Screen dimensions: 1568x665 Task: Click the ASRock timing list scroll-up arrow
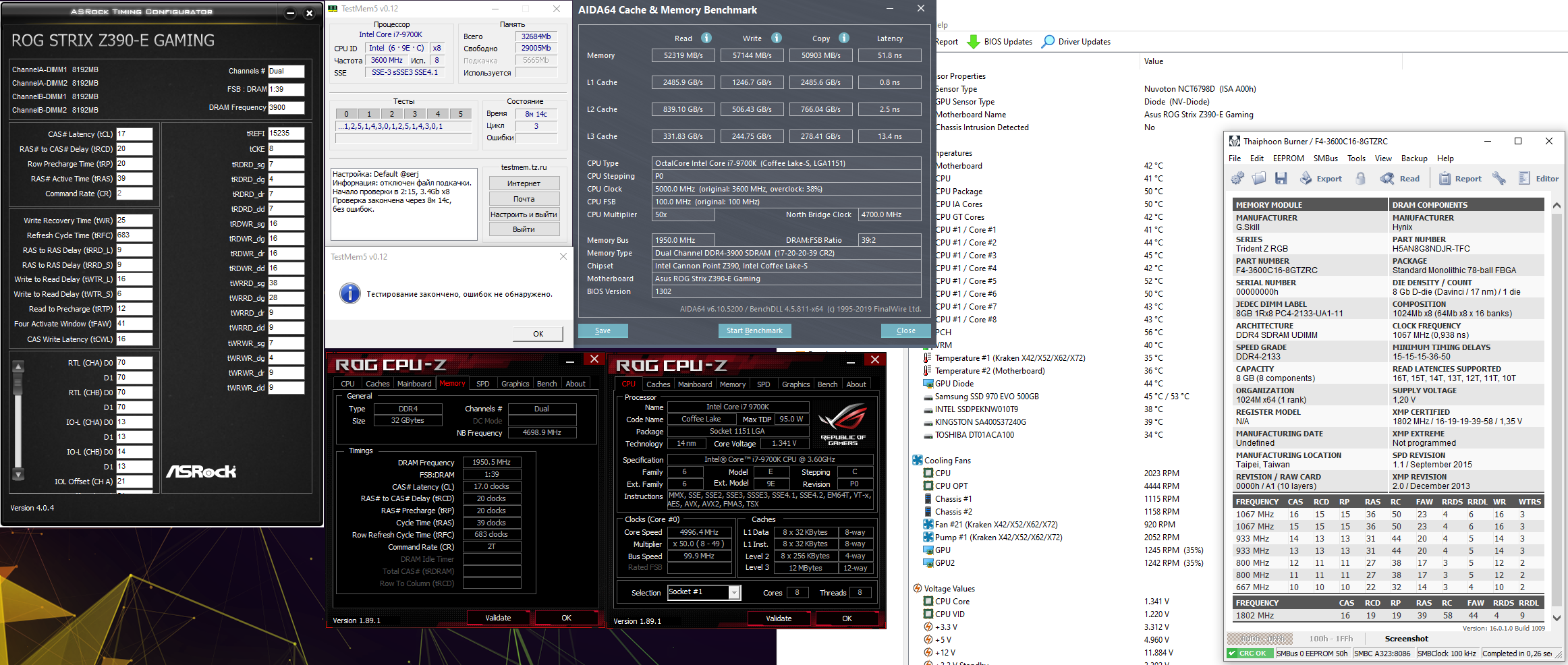[18, 366]
